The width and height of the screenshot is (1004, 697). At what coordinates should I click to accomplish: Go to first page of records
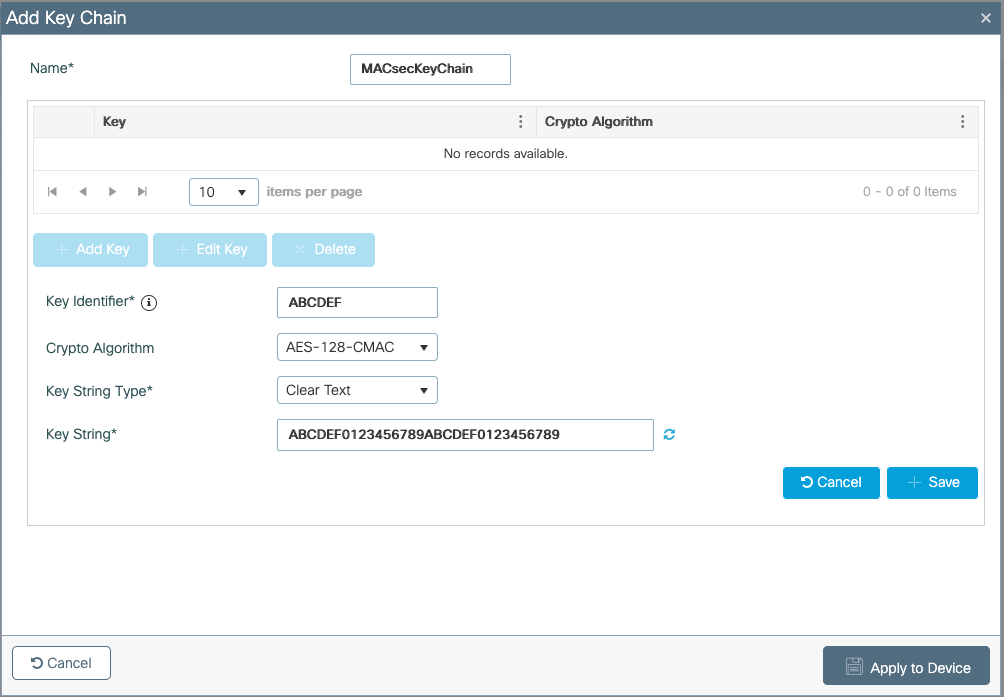[x=53, y=191]
